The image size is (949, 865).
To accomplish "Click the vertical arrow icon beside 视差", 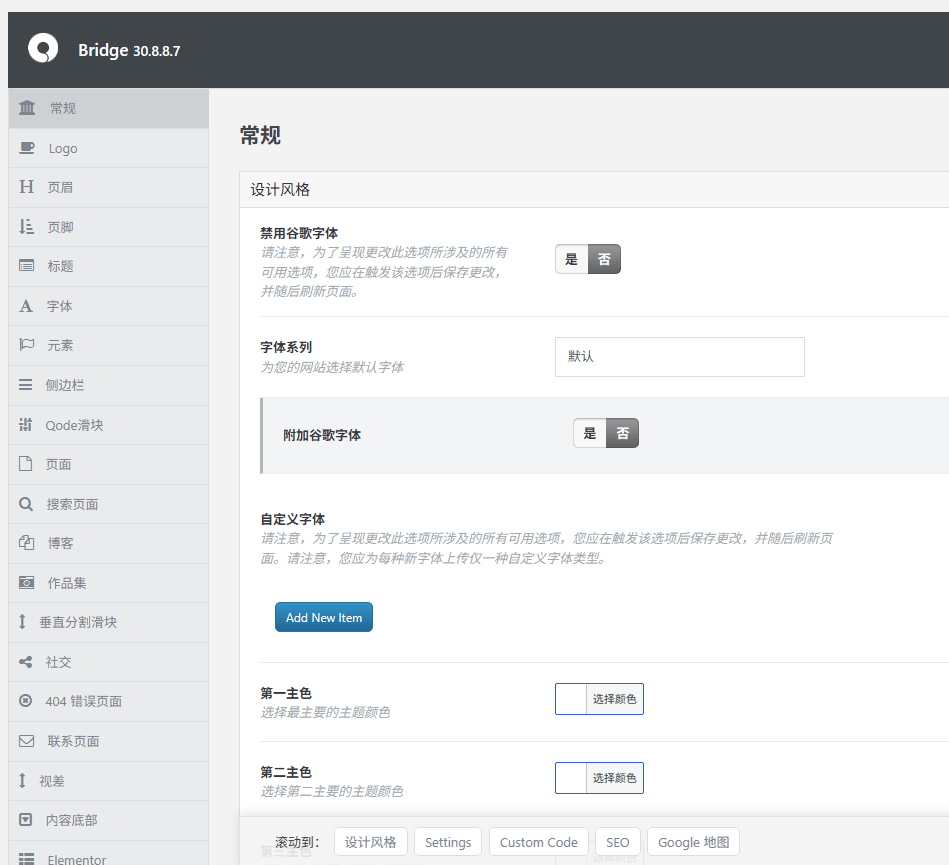I will 22,781.
